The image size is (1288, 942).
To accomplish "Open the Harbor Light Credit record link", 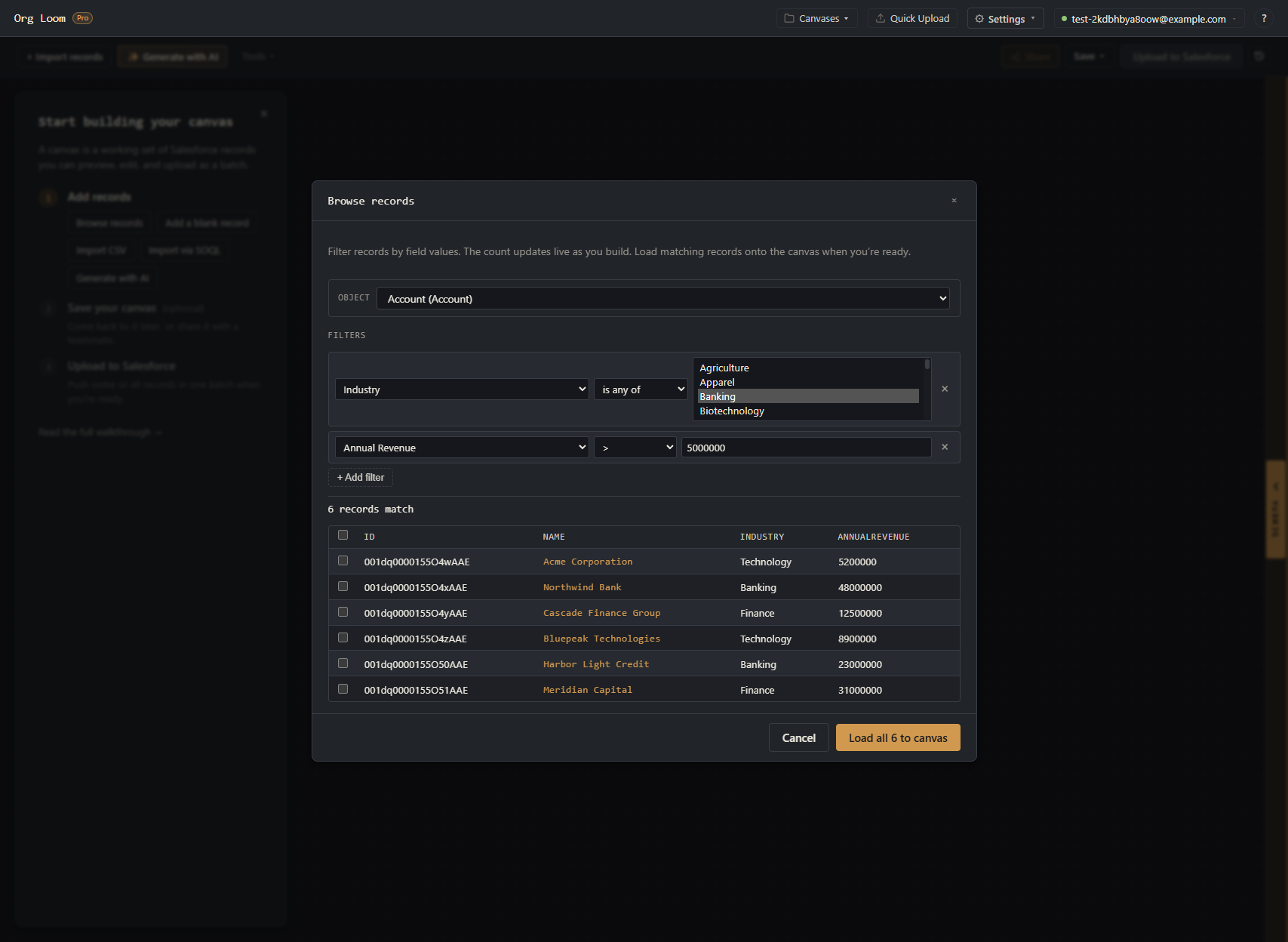I will pos(596,664).
